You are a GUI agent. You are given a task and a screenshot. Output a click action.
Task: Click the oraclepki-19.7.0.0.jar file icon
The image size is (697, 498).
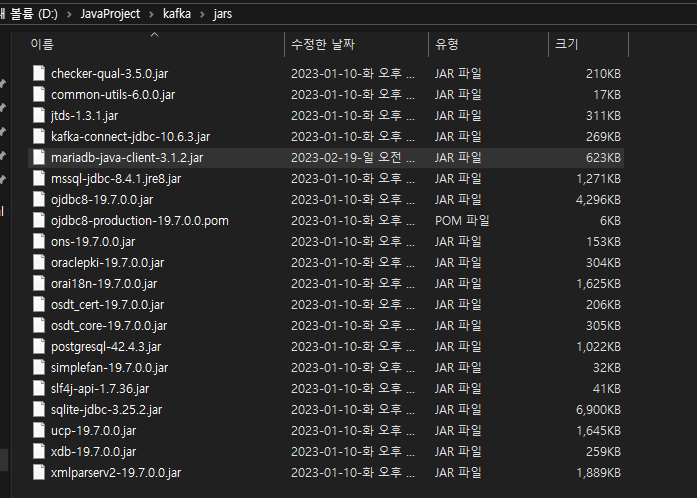tap(39, 262)
